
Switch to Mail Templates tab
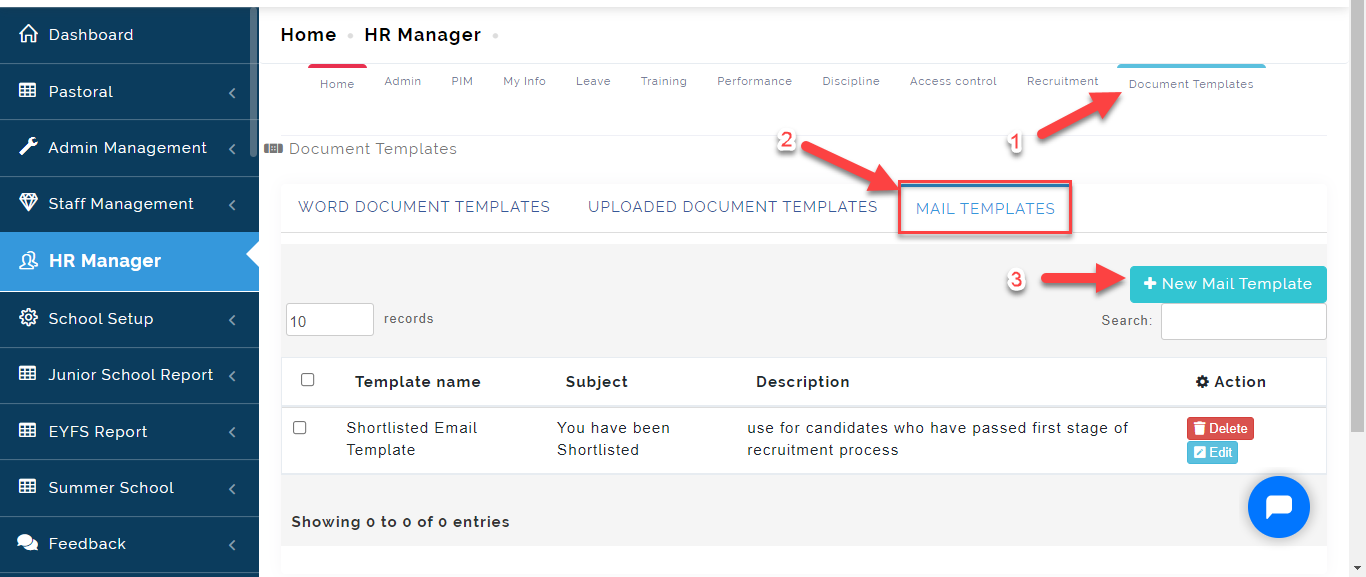point(985,208)
